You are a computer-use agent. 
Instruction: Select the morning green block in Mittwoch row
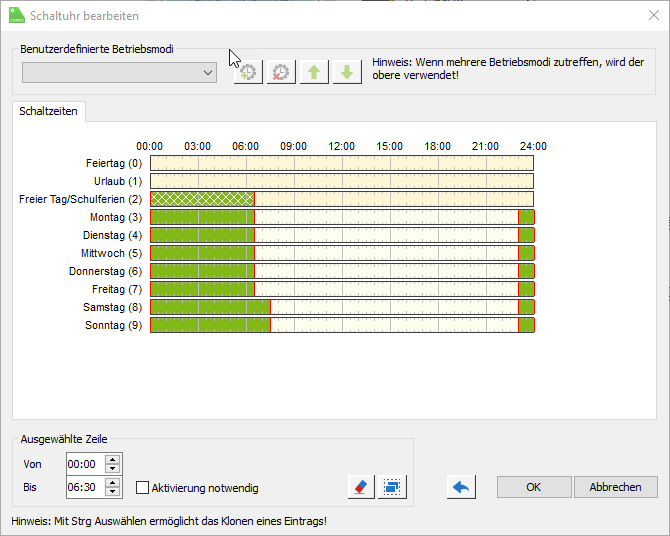(202, 253)
